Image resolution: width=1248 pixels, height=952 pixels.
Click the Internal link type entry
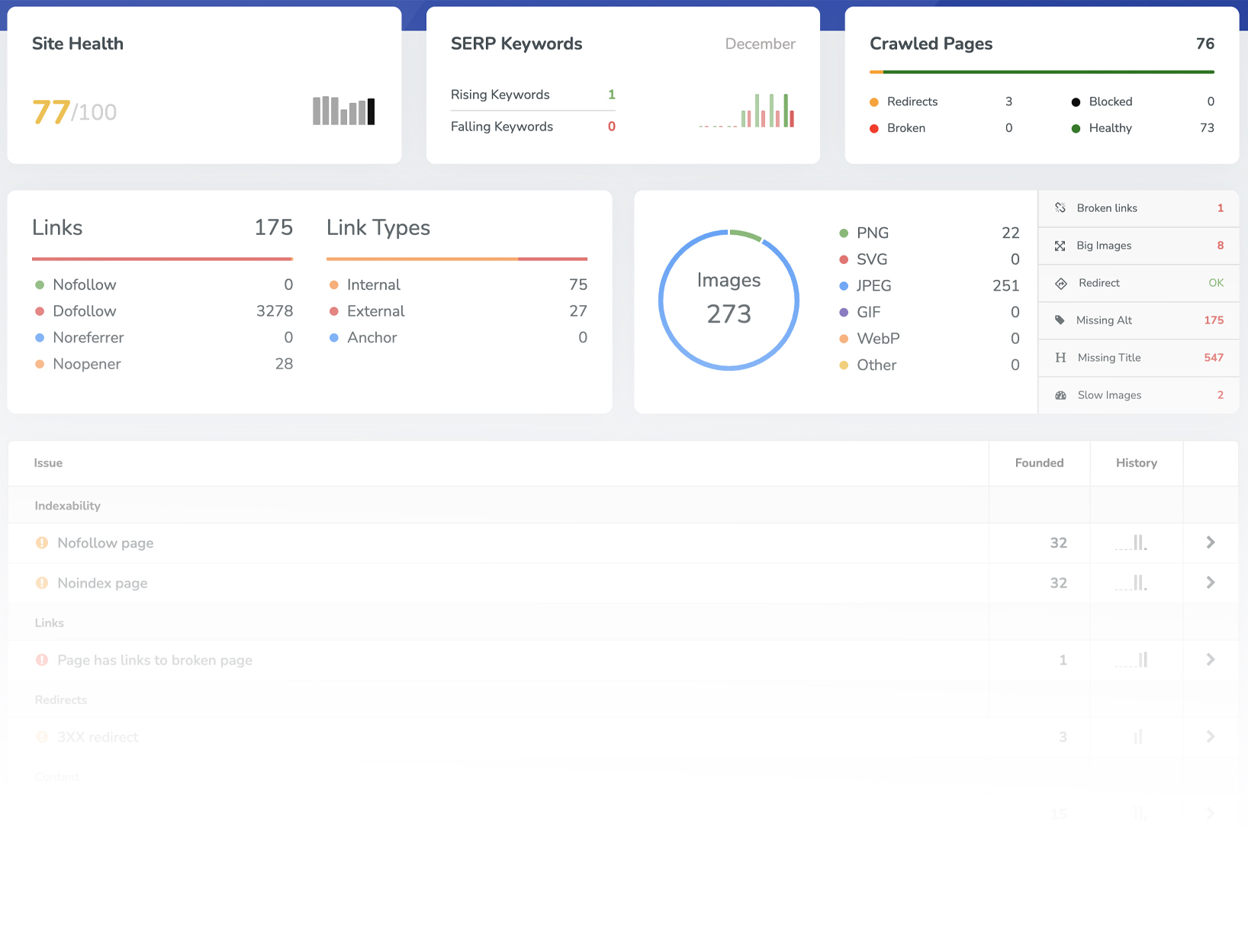(x=458, y=285)
